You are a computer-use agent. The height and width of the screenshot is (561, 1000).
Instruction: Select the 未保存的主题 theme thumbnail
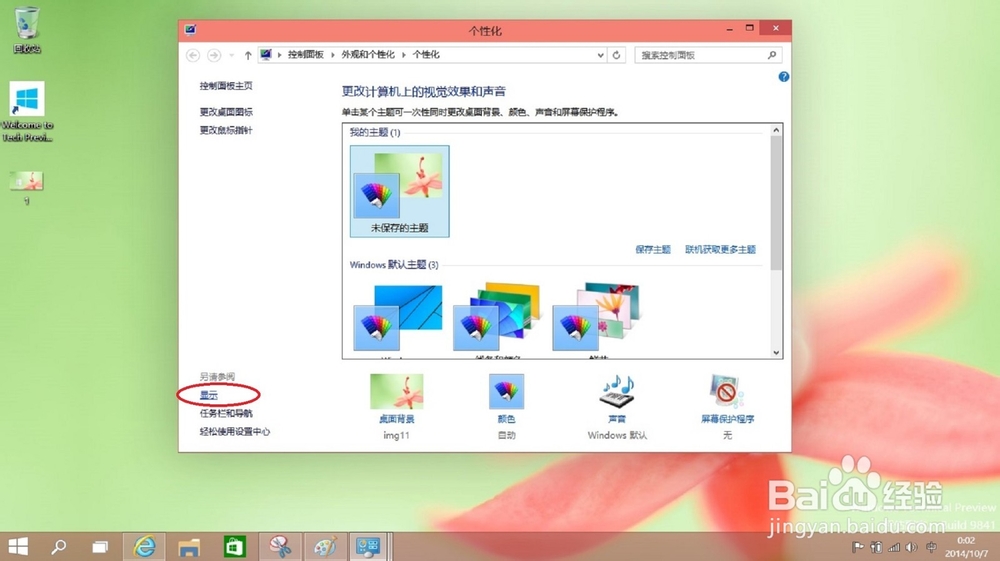click(x=399, y=191)
